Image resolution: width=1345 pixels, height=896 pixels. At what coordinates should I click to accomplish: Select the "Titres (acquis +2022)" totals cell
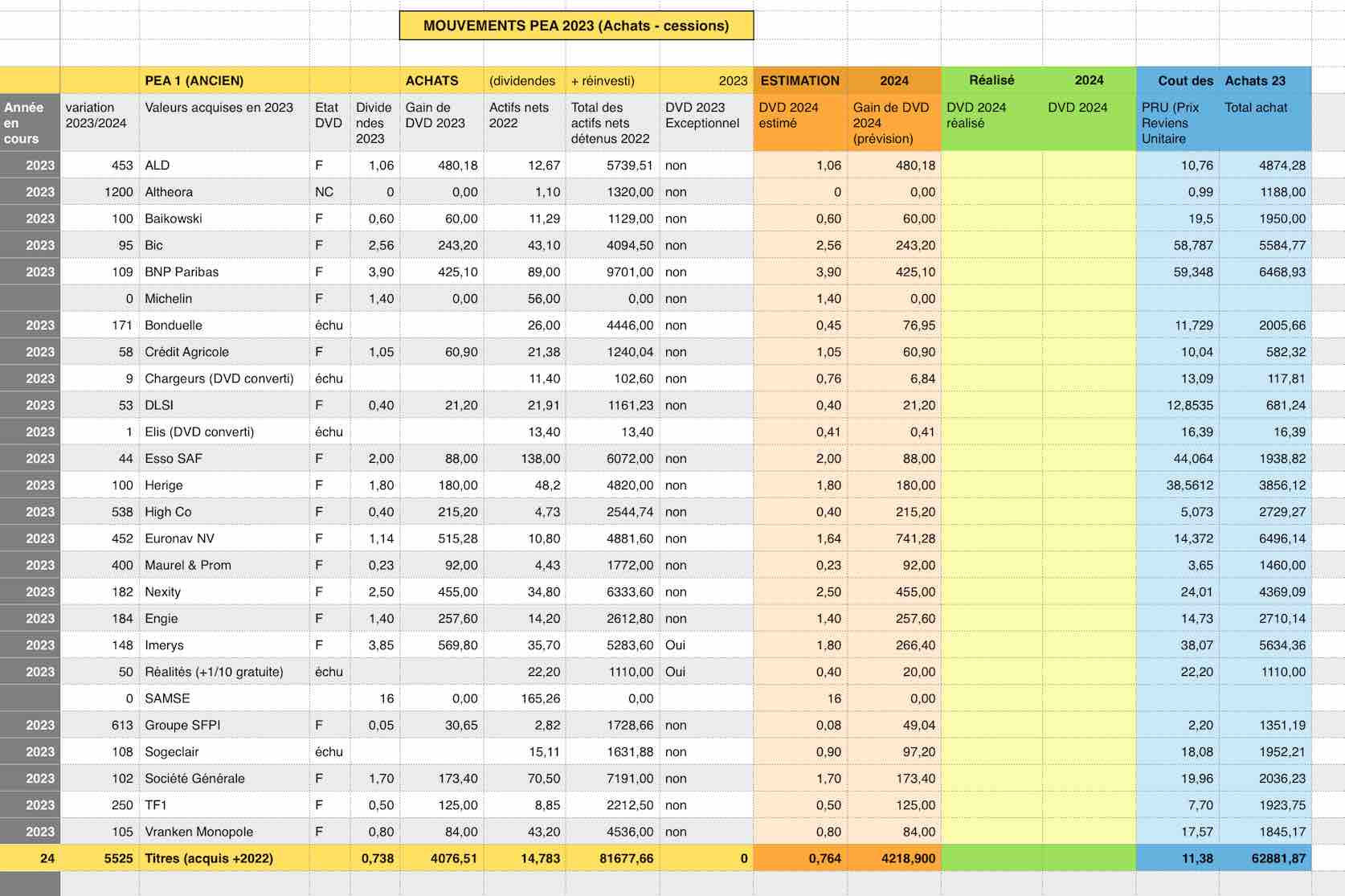(223, 858)
